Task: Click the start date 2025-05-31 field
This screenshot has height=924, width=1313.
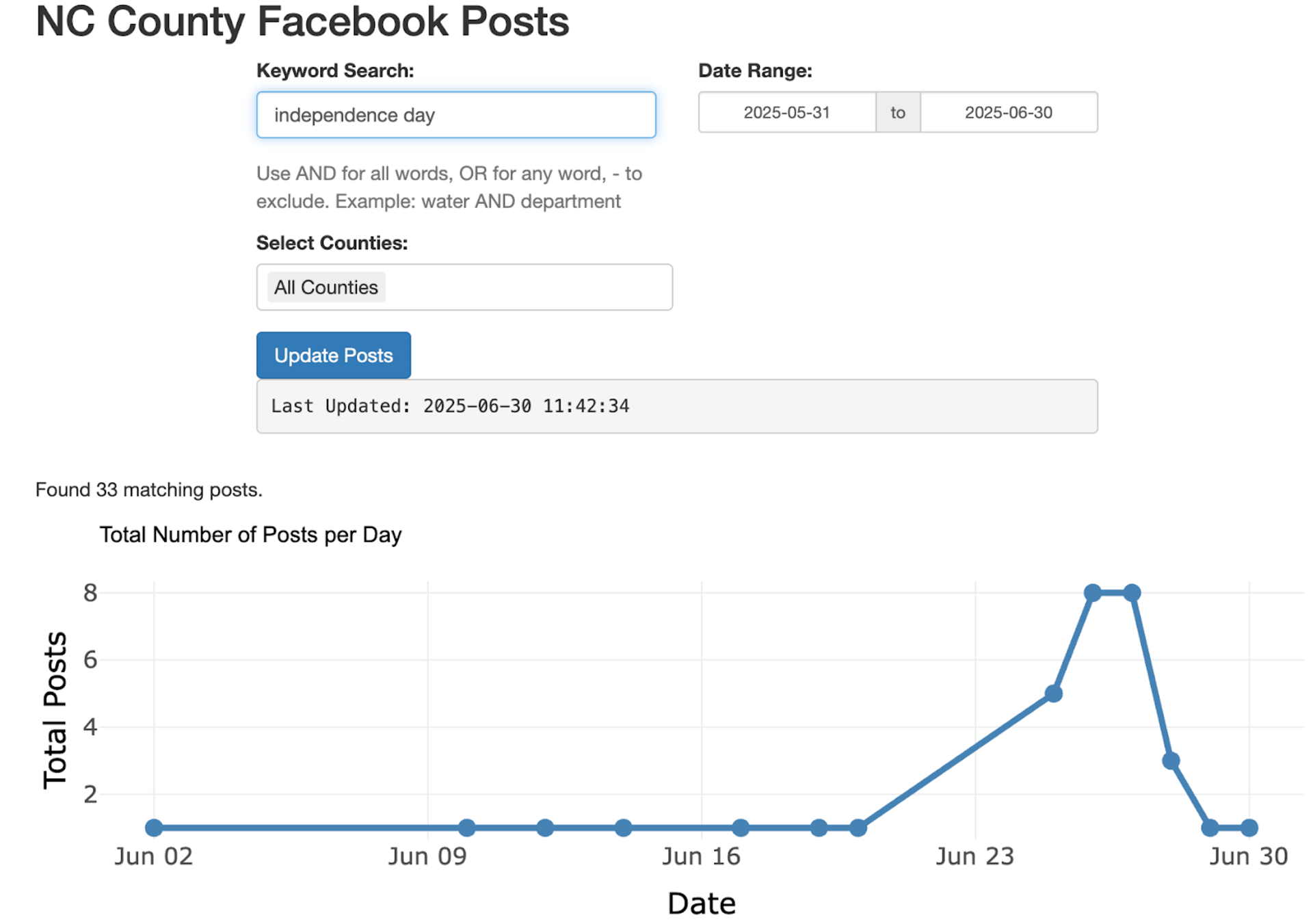Action: [786, 112]
